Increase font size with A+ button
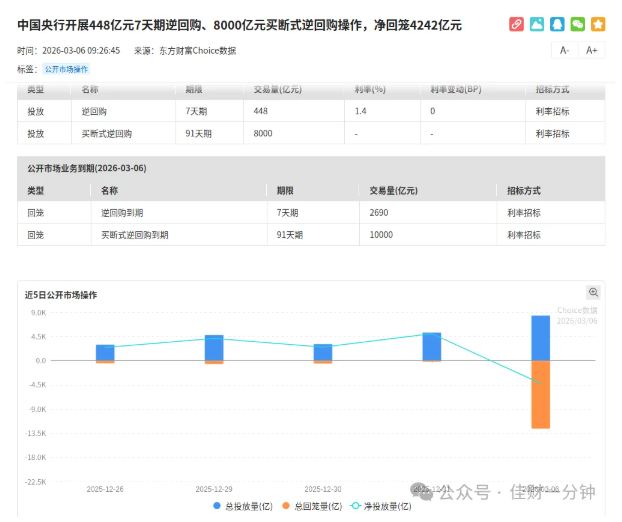The height and width of the screenshot is (522, 622). 591,50
